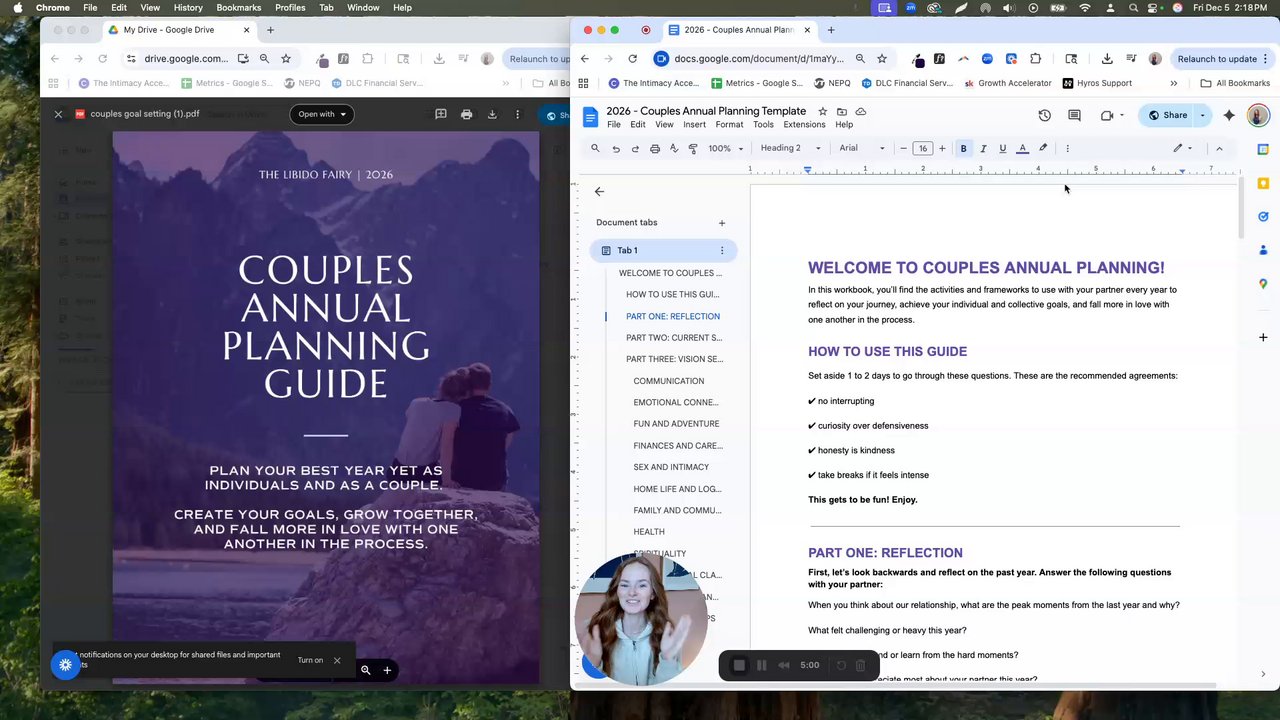The width and height of the screenshot is (1280, 720).
Task: Run spelling and grammar check in Docs
Action: pos(674,148)
